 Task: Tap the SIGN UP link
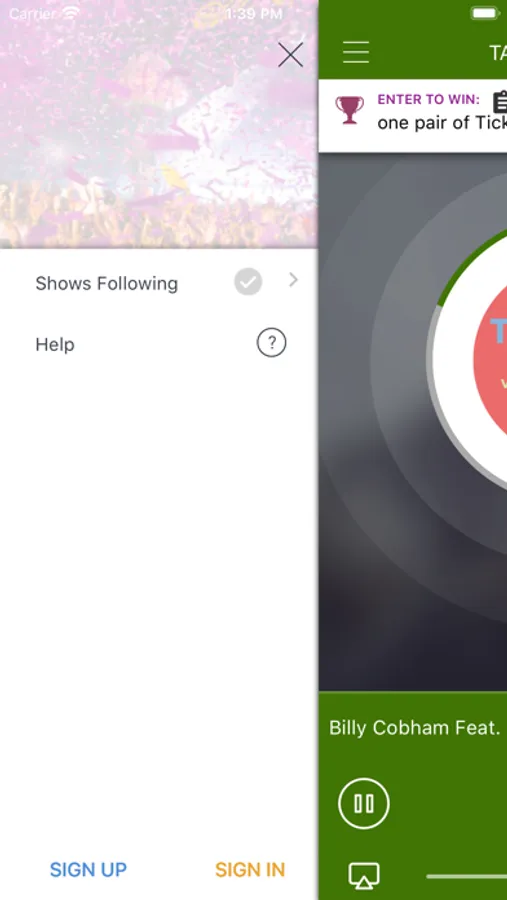click(88, 870)
